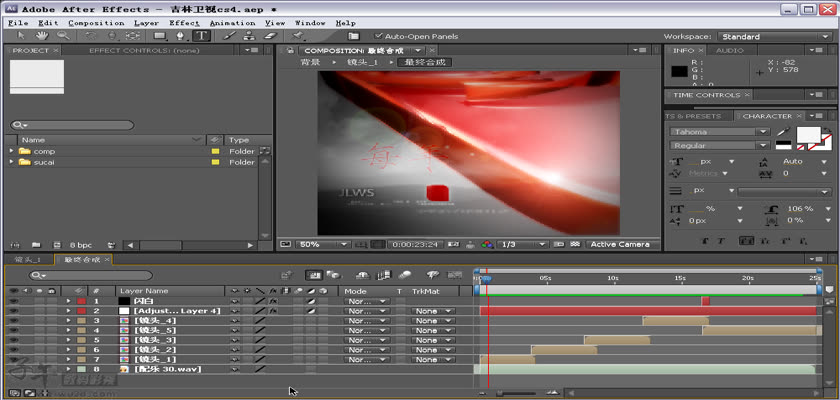The width and height of the screenshot is (840, 400).
Task: Open the Effect menu
Action: point(184,23)
